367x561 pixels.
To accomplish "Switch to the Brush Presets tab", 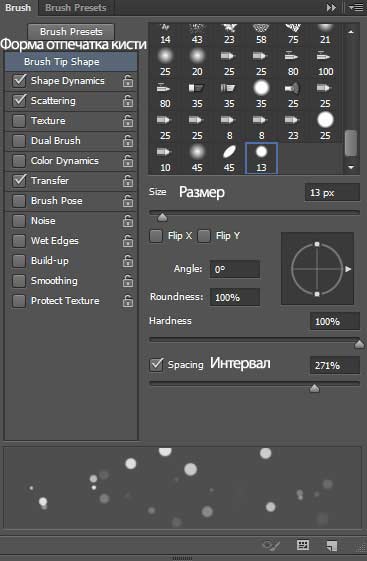I will pyautogui.click(x=75, y=8).
